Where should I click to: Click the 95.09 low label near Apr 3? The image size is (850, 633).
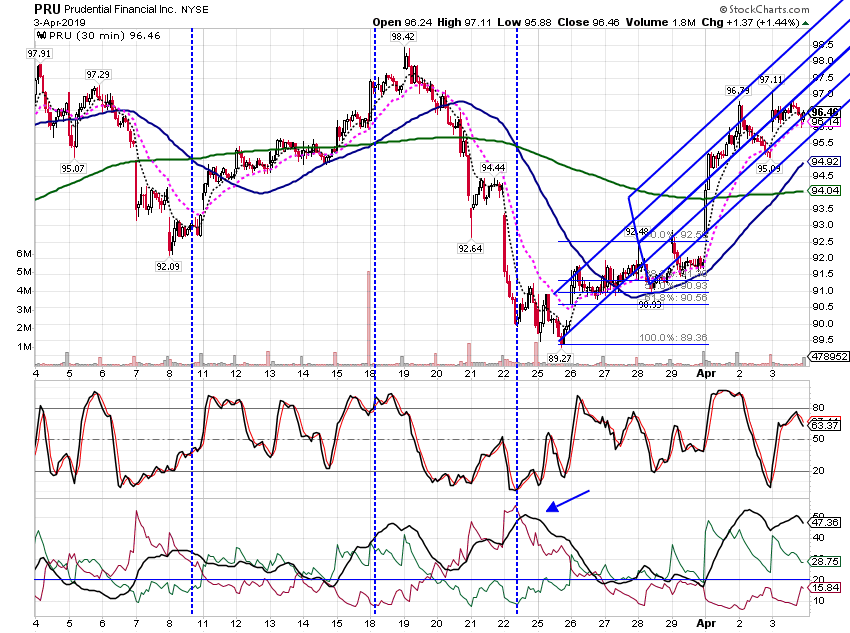pos(769,169)
